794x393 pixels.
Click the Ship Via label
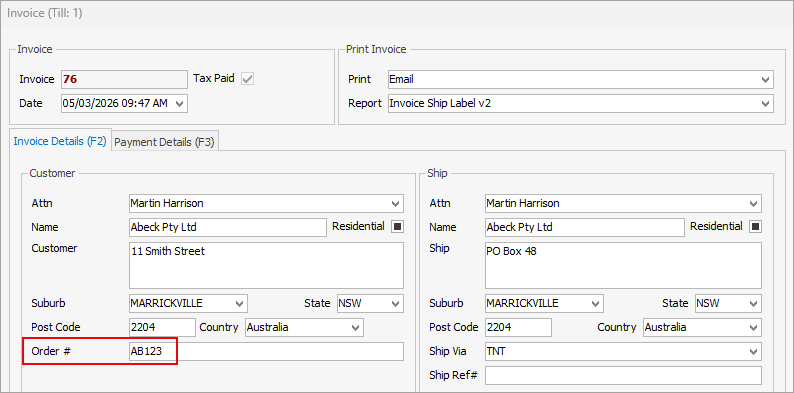[448, 351]
